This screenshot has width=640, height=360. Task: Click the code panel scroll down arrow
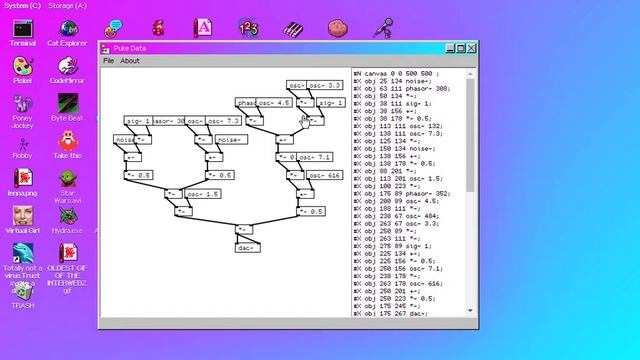[470, 311]
